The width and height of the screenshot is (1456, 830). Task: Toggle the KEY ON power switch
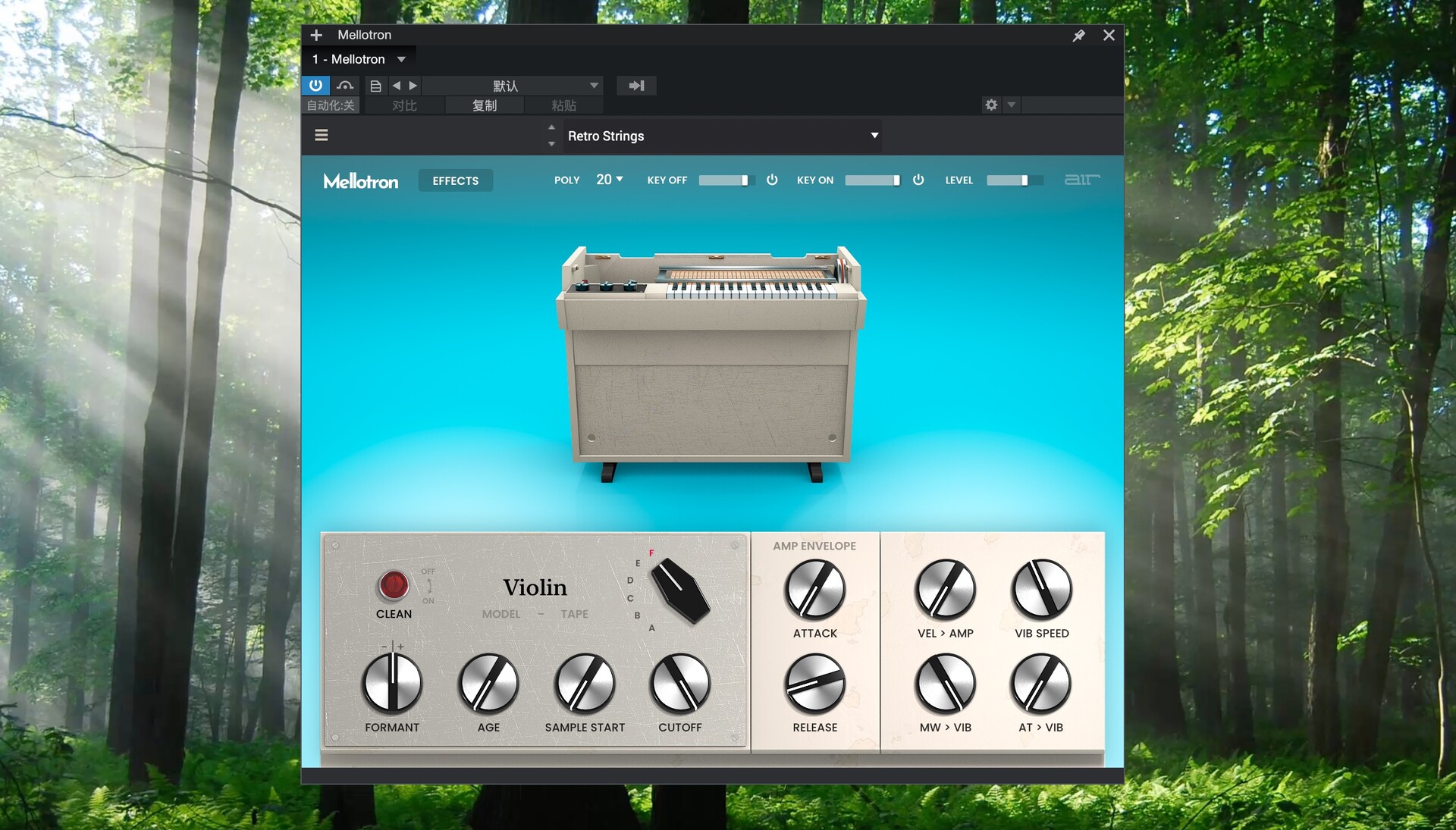918,180
